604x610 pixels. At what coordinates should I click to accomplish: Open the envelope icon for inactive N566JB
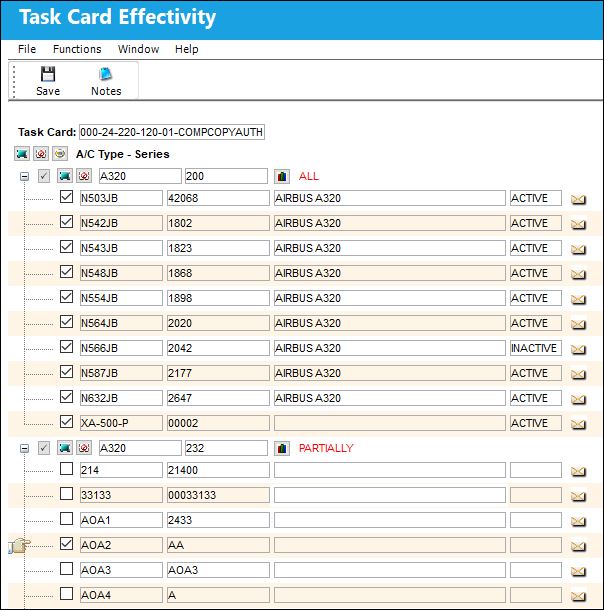coord(578,349)
